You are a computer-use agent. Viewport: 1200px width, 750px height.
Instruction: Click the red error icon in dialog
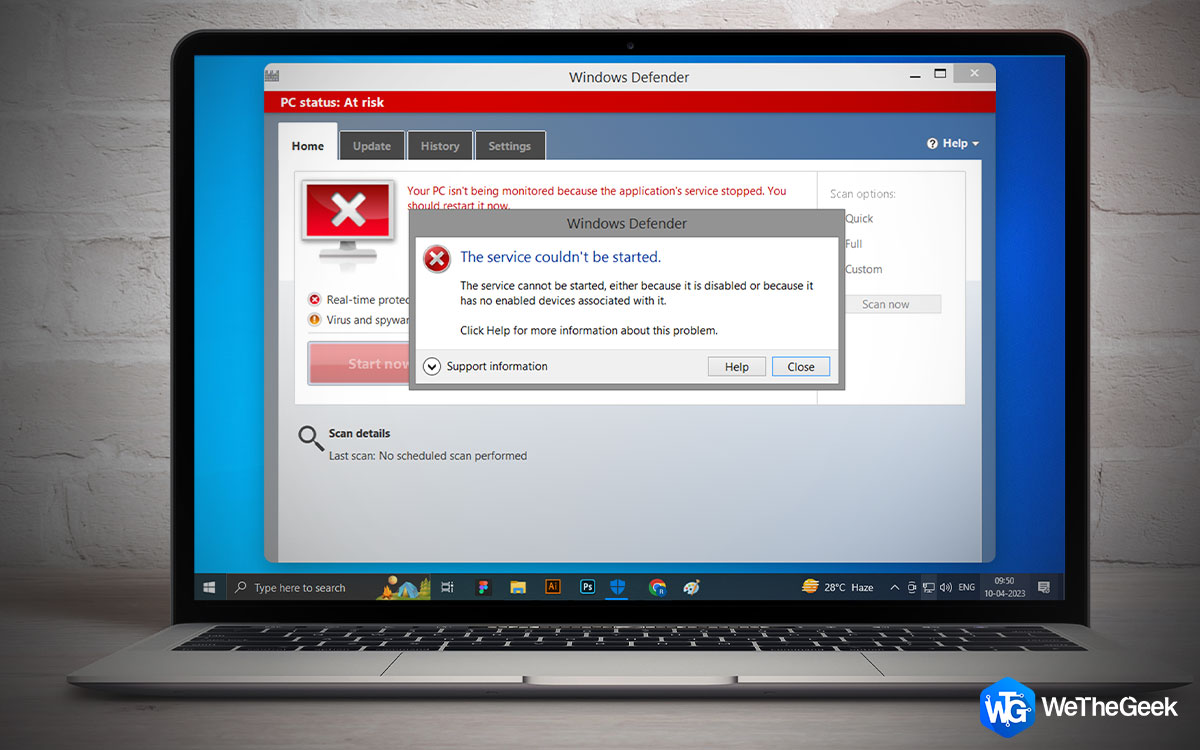coord(437,259)
